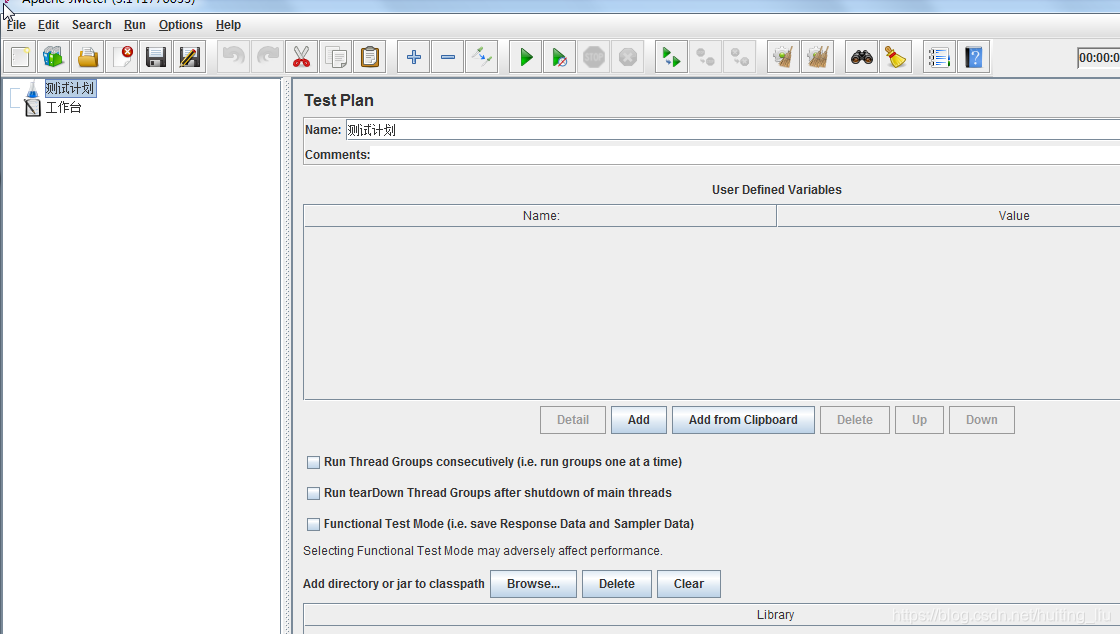Open the File menu

click(x=16, y=25)
